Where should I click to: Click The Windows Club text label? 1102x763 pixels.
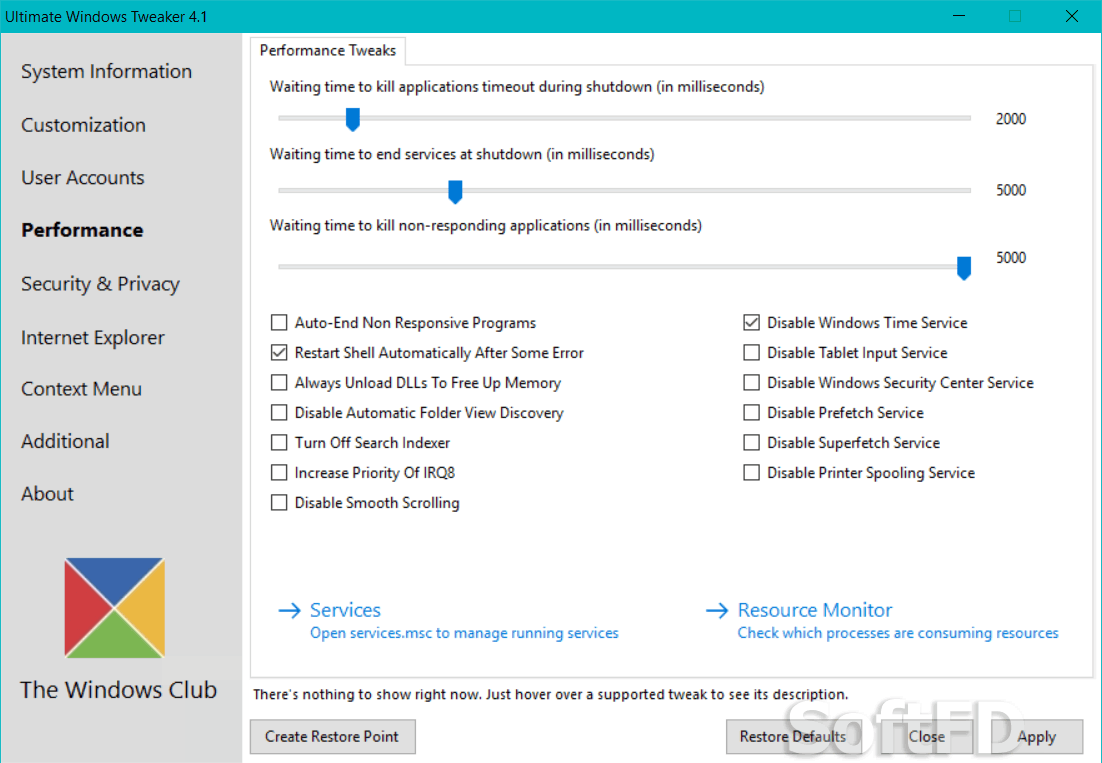(118, 690)
